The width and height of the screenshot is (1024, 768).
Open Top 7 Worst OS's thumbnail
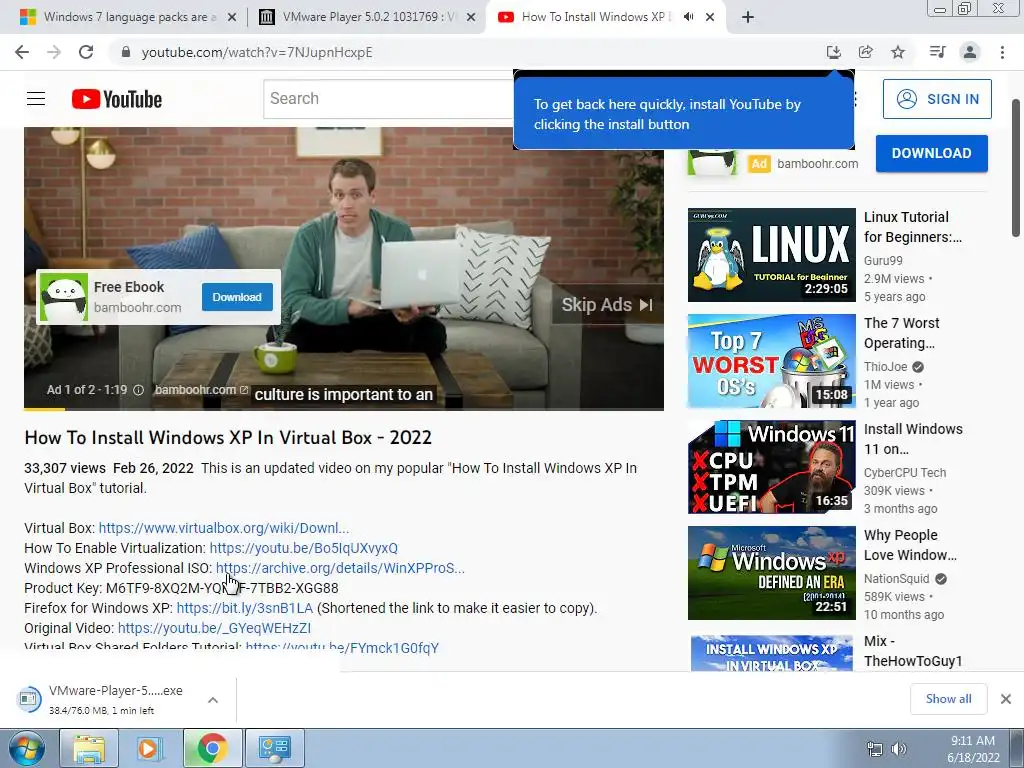click(x=771, y=360)
